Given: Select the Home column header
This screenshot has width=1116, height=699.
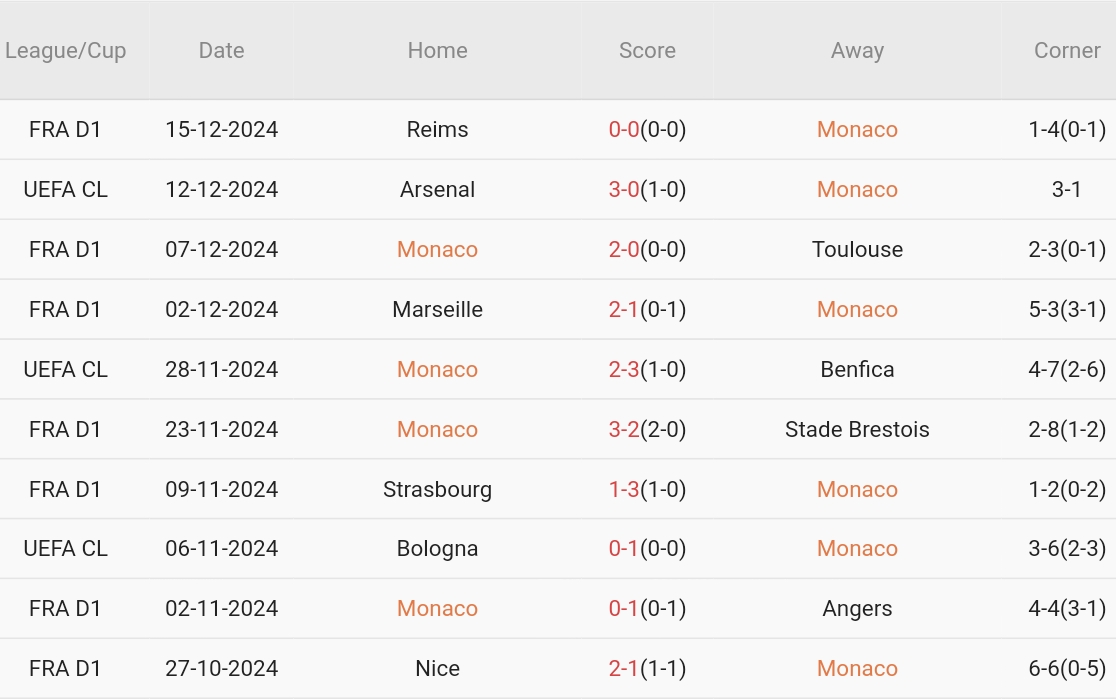Looking at the screenshot, I should [x=437, y=51].
